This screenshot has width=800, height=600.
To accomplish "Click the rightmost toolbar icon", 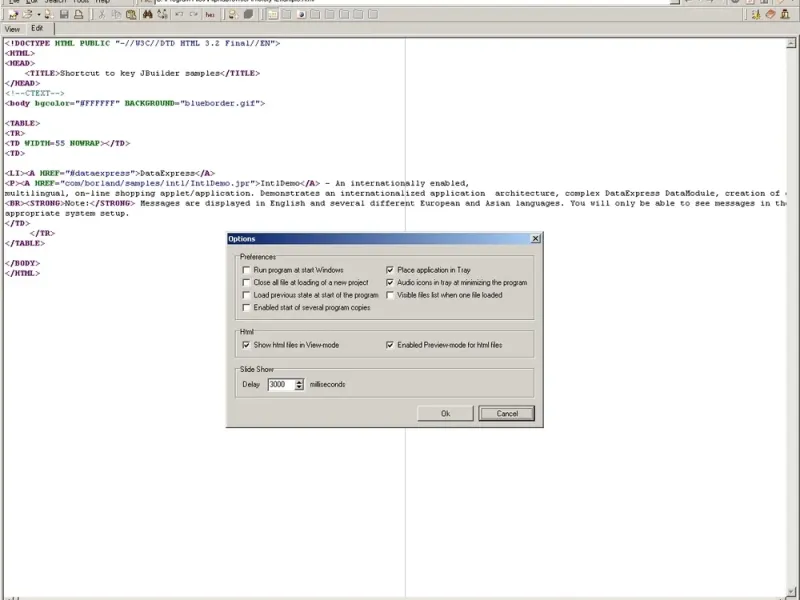I will coord(785,15).
